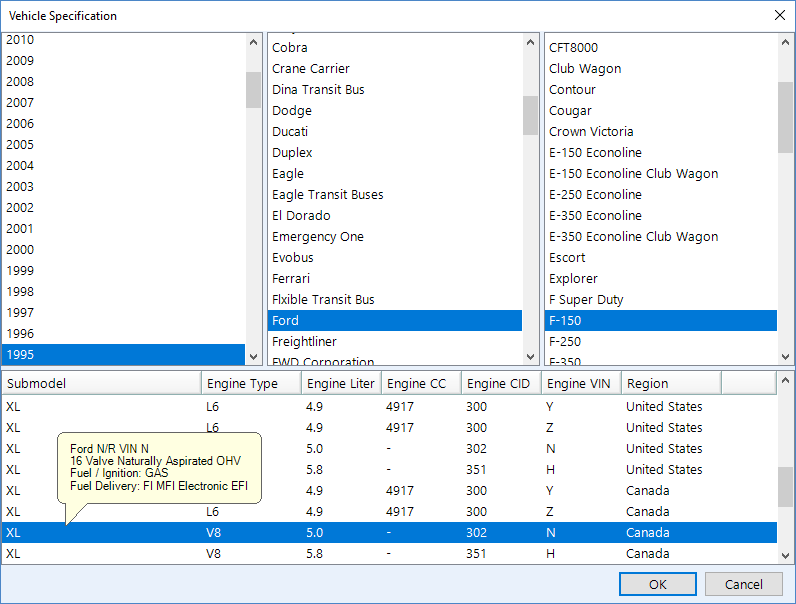Select Dina Transit Bus make
796x604 pixels.
tap(395, 90)
